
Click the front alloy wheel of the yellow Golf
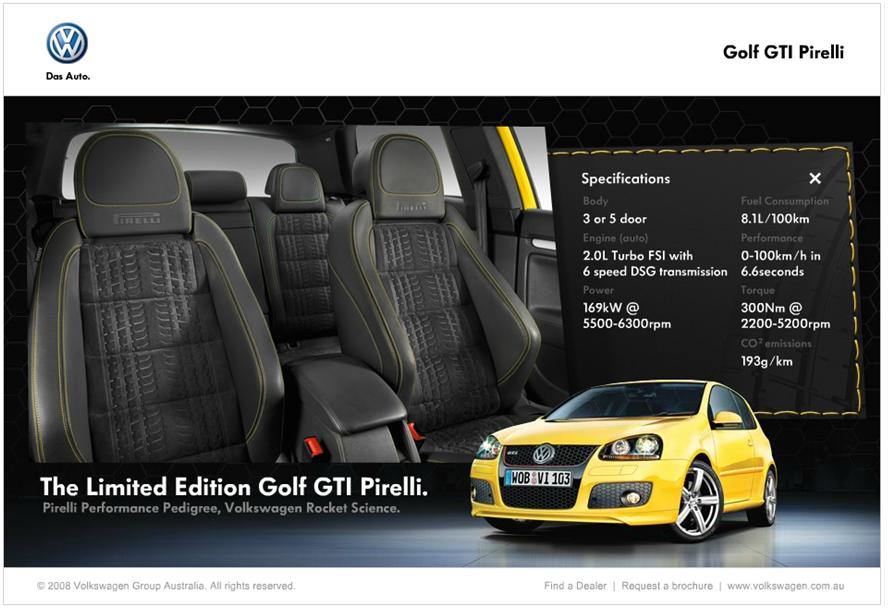point(696,501)
